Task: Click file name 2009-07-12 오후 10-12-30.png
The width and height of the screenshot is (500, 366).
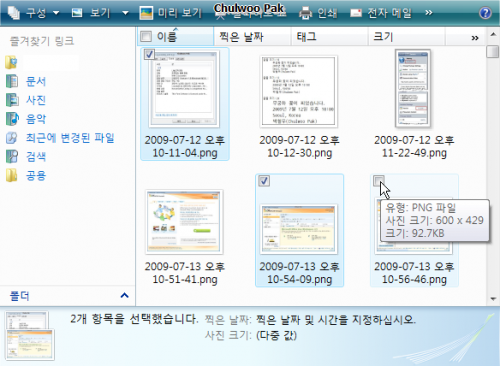Action: coord(299,146)
